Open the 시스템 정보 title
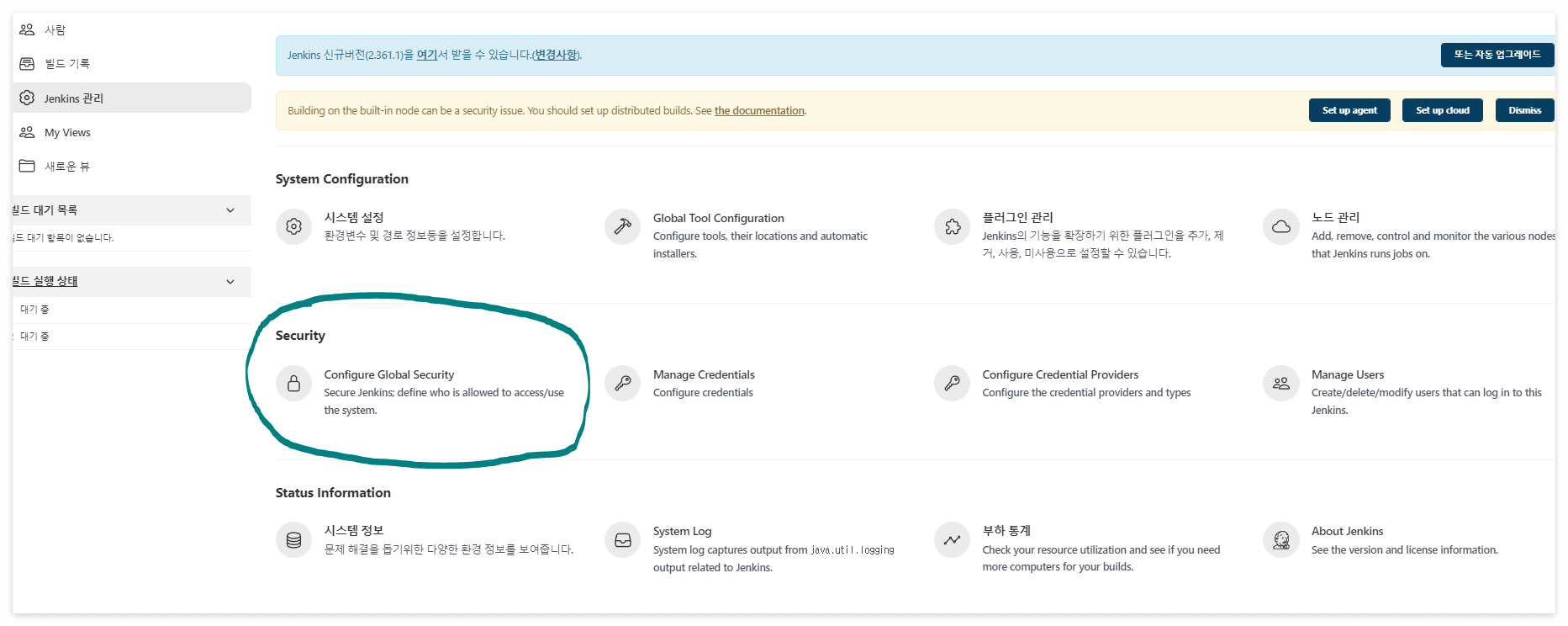The image size is (1568, 626). (354, 530)
